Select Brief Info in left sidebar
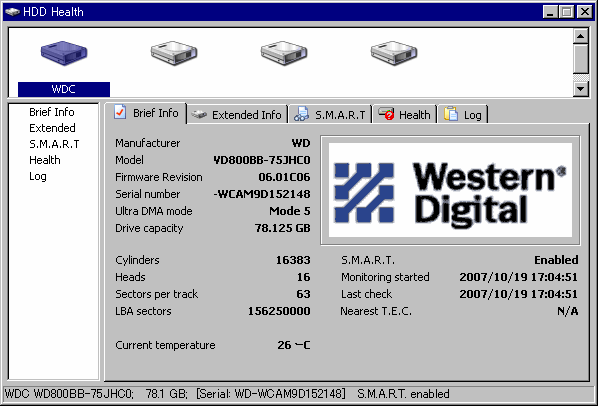 click(52, 112)
